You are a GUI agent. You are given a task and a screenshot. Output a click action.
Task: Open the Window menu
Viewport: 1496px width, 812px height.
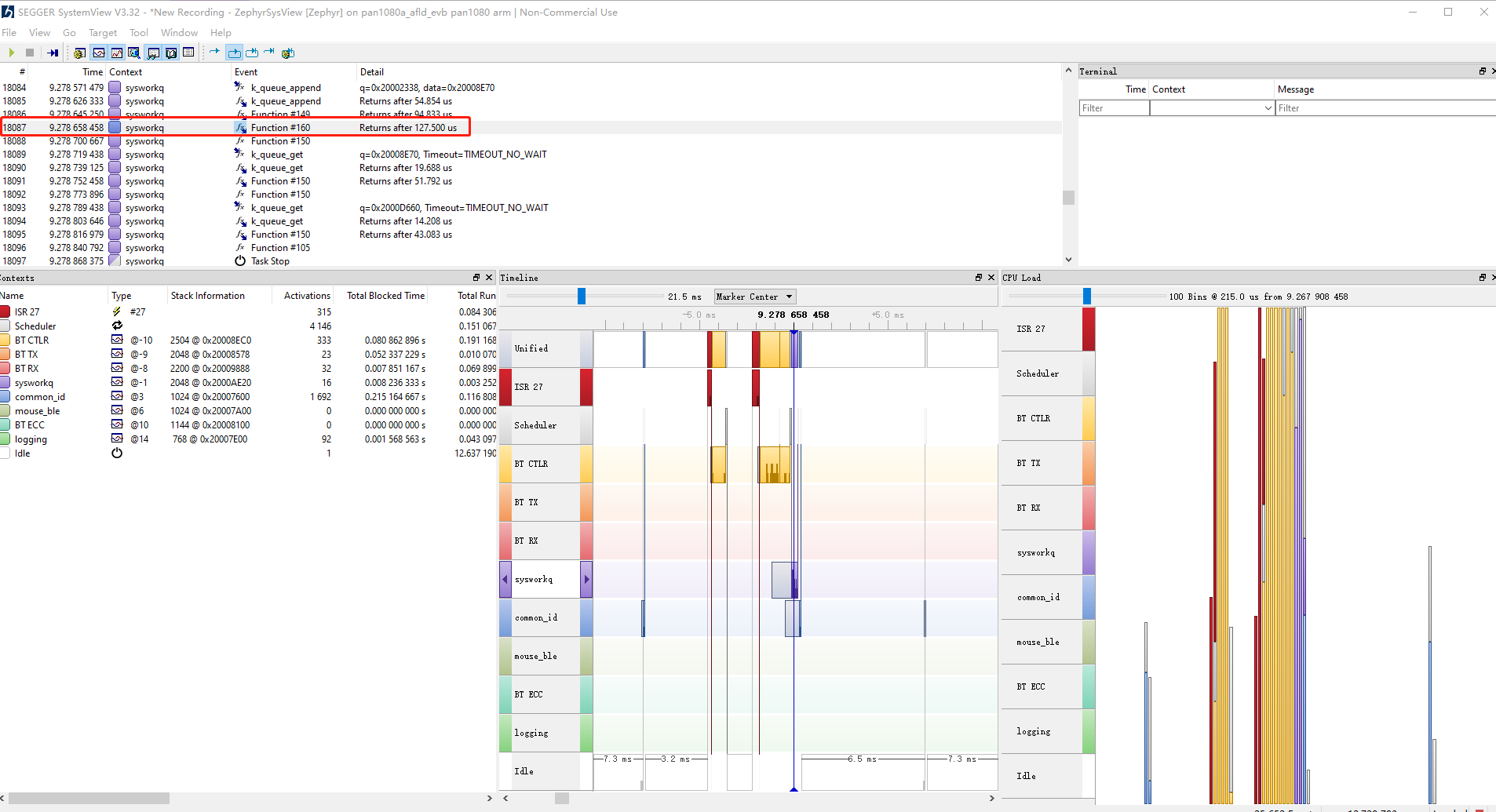tap(179, 32)
